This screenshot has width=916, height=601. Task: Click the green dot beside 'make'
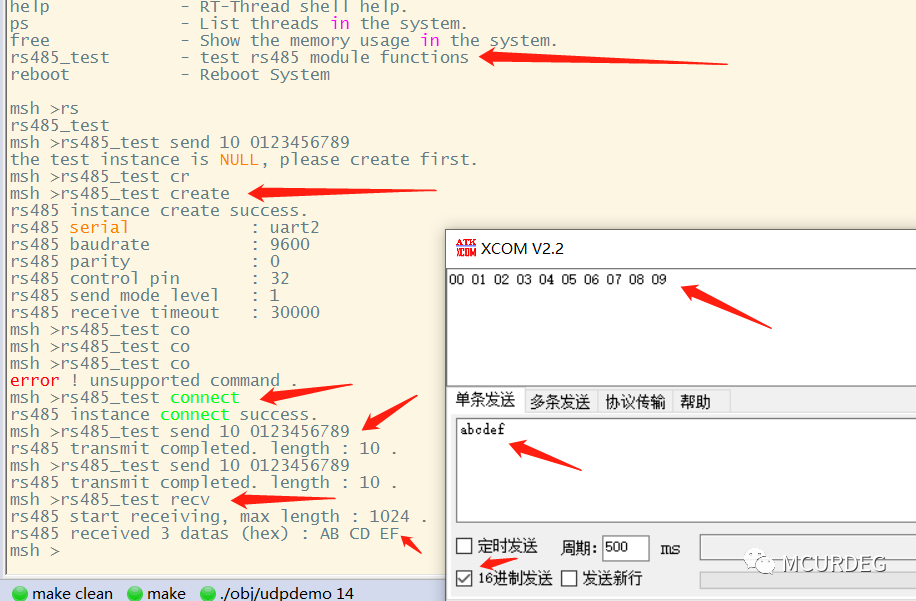tap(133, 592)
